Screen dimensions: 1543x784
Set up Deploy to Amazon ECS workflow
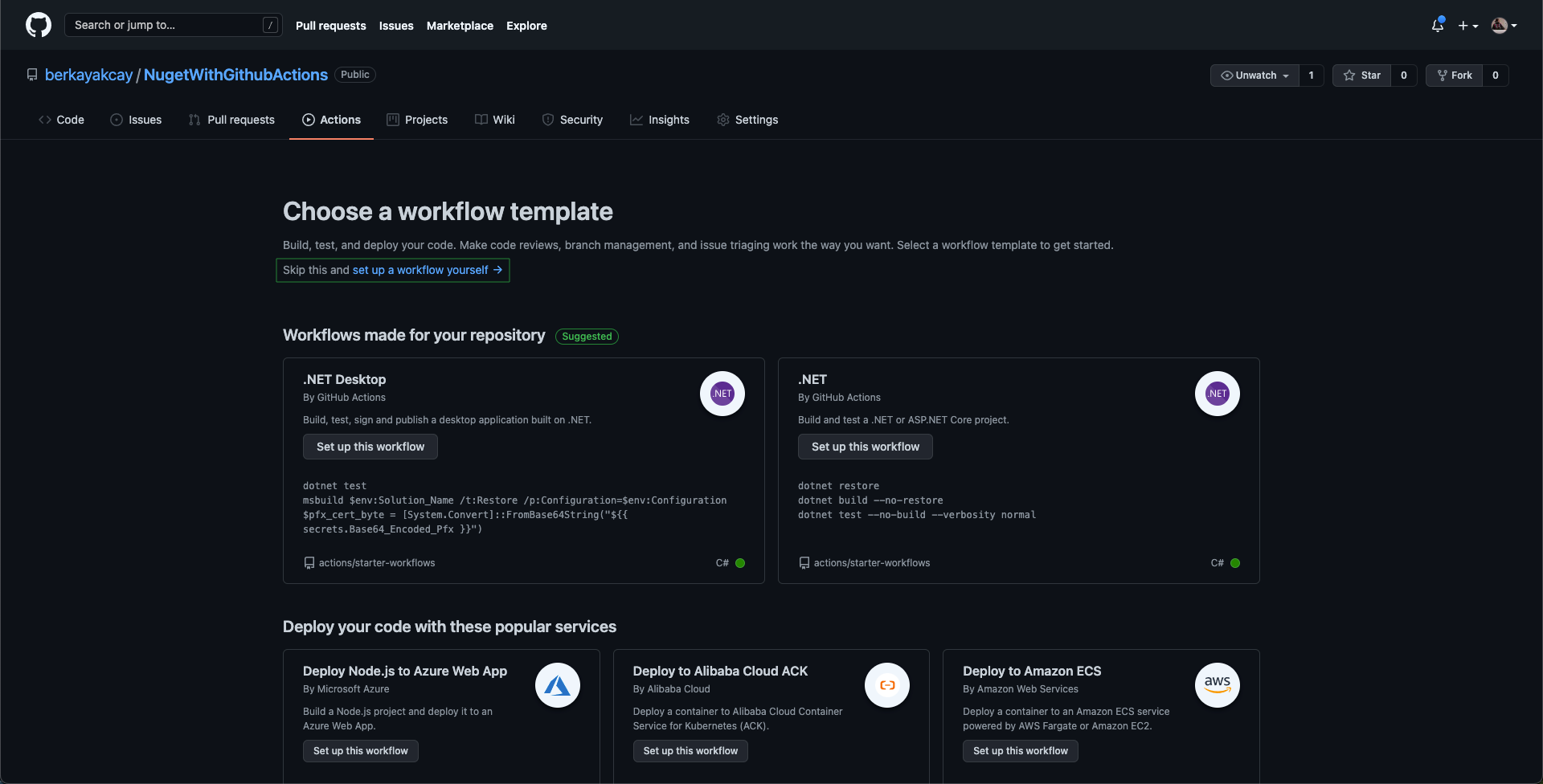pyautogui.click(x=1020, y=751)
